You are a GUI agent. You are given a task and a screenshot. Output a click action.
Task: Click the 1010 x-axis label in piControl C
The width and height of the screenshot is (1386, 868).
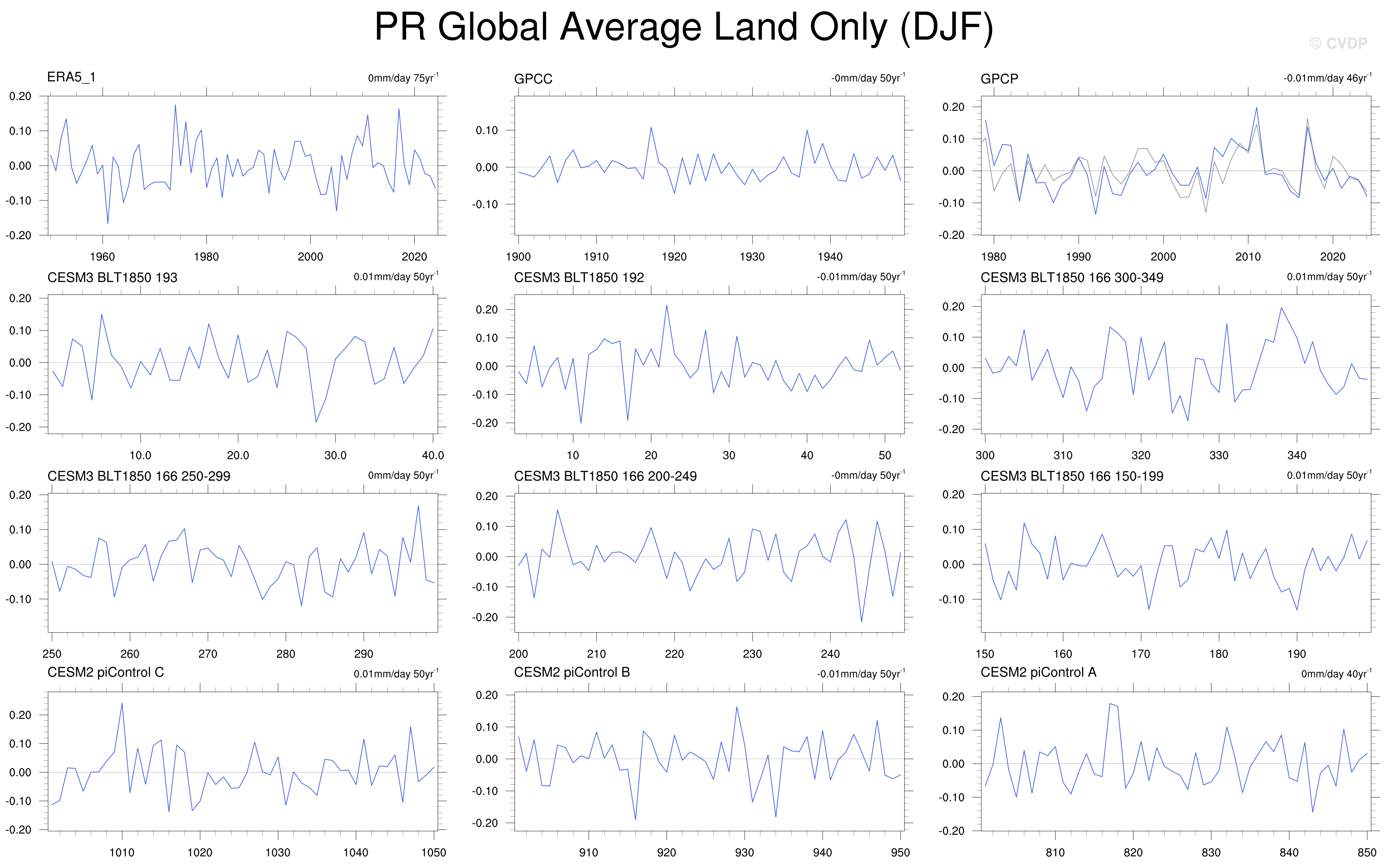122,852
